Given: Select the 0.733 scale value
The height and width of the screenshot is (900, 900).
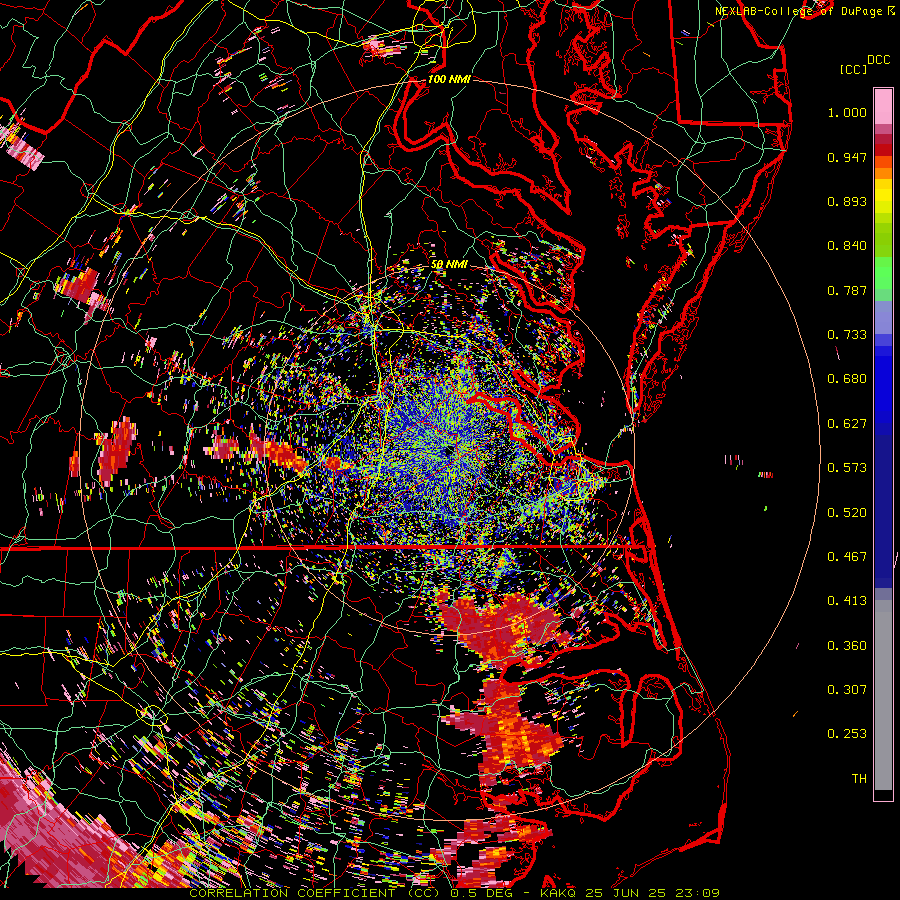Looking at the screenshot, I should [847, 335].
